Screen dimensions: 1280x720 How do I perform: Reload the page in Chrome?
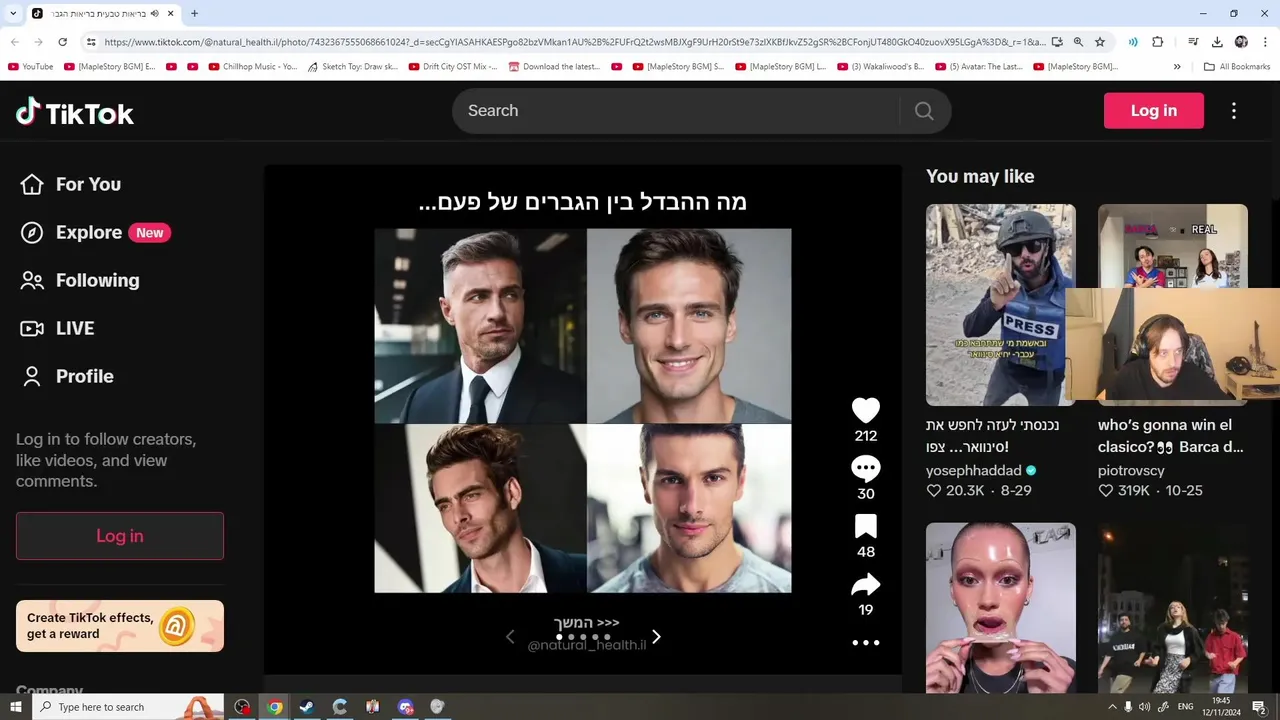click(62, 42)
